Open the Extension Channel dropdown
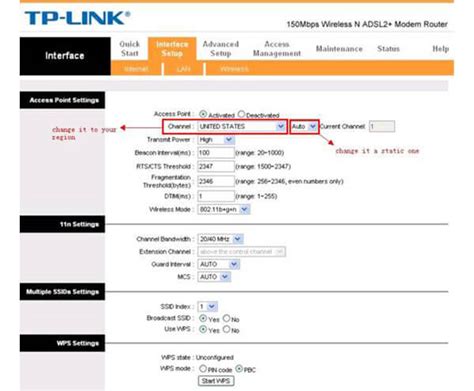 [242, 252]
